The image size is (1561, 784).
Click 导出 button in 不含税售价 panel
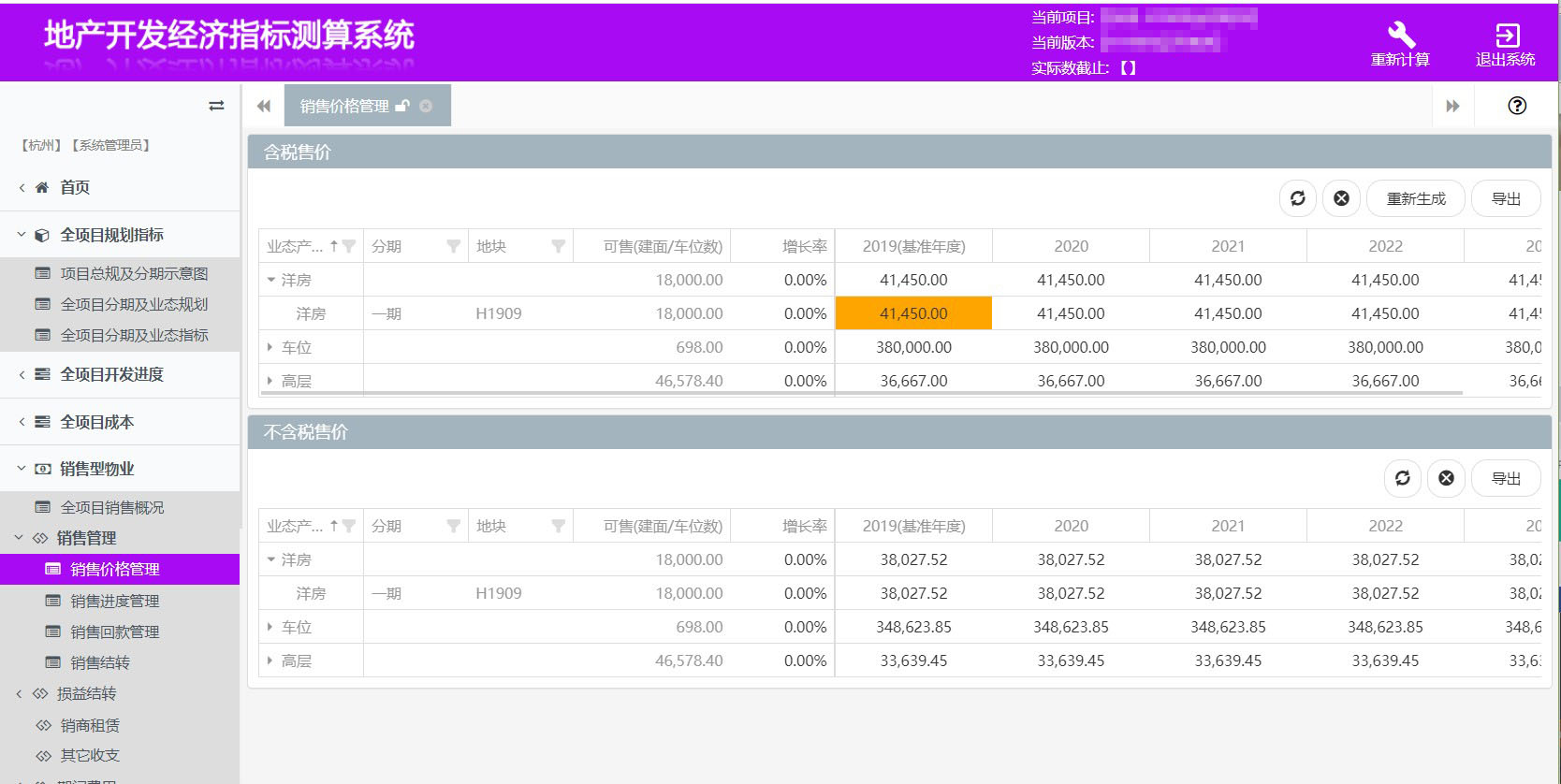tap(1505, 478)
